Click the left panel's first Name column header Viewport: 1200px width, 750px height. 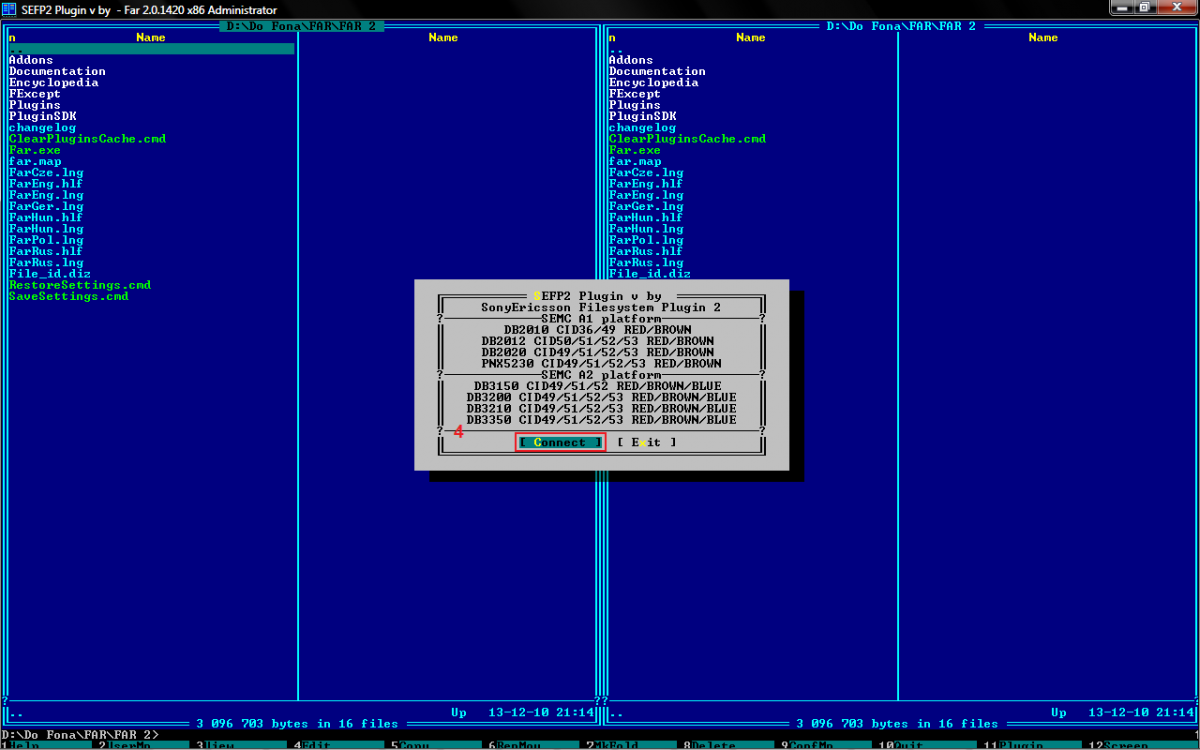pos(151,37)
